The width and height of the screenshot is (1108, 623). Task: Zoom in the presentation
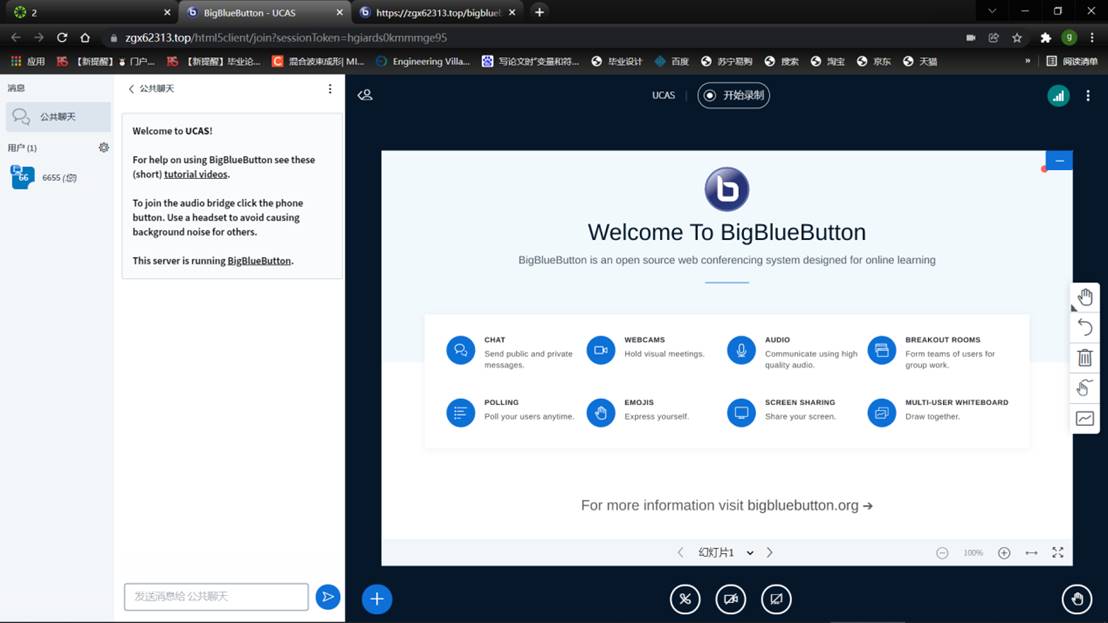[x=1004, y=553]
